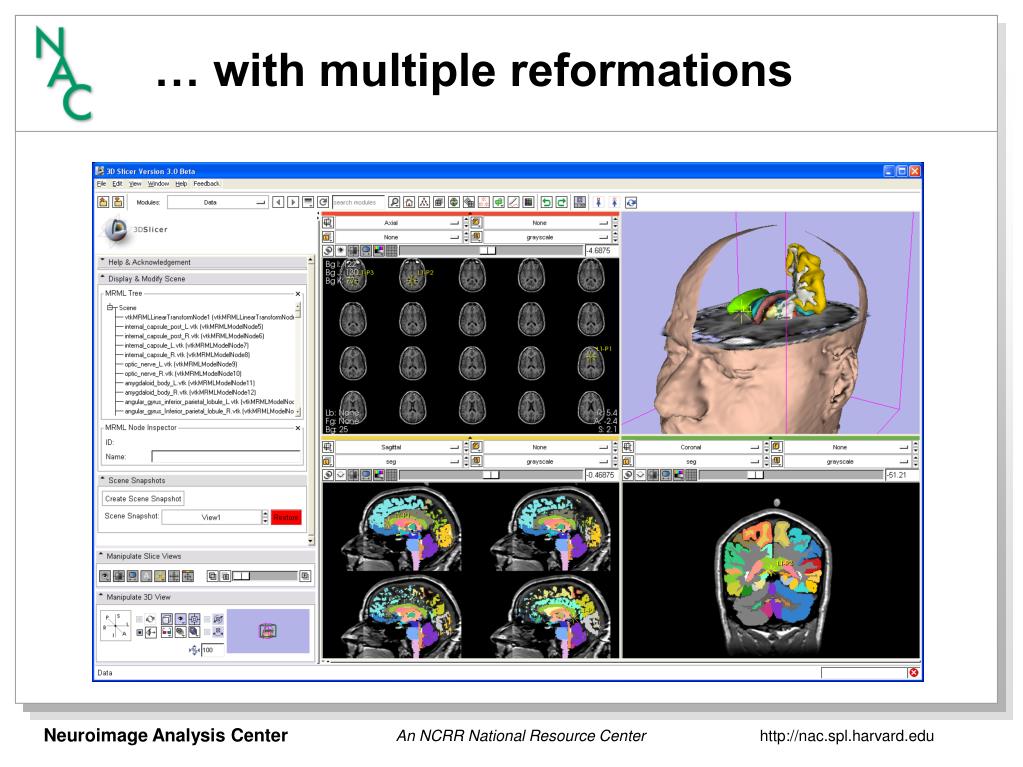Click the center 3D view icon
Image resolution: width=1023 pixels, height=767 pixels.
[x=194, y=619]
